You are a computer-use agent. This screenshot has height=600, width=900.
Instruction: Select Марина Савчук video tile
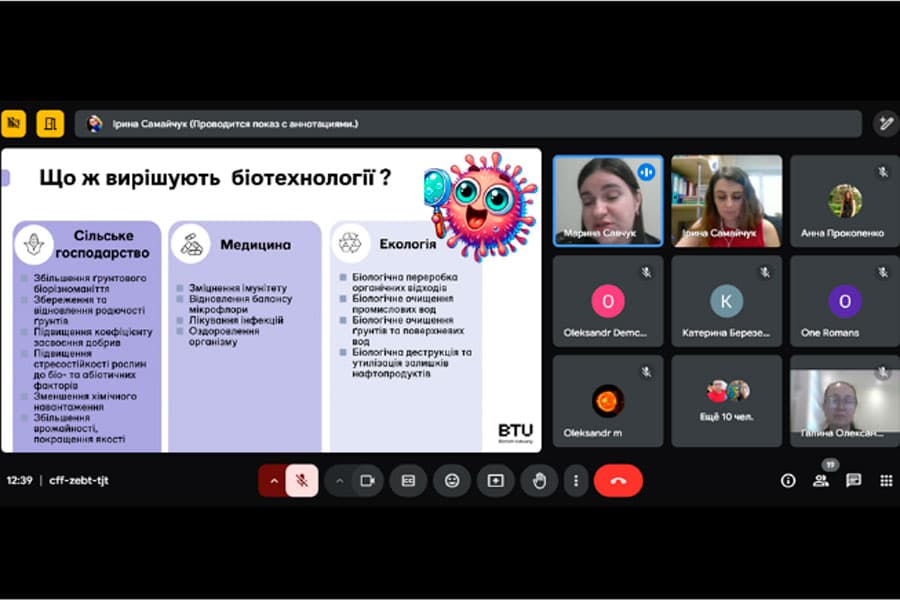(608, 201)
